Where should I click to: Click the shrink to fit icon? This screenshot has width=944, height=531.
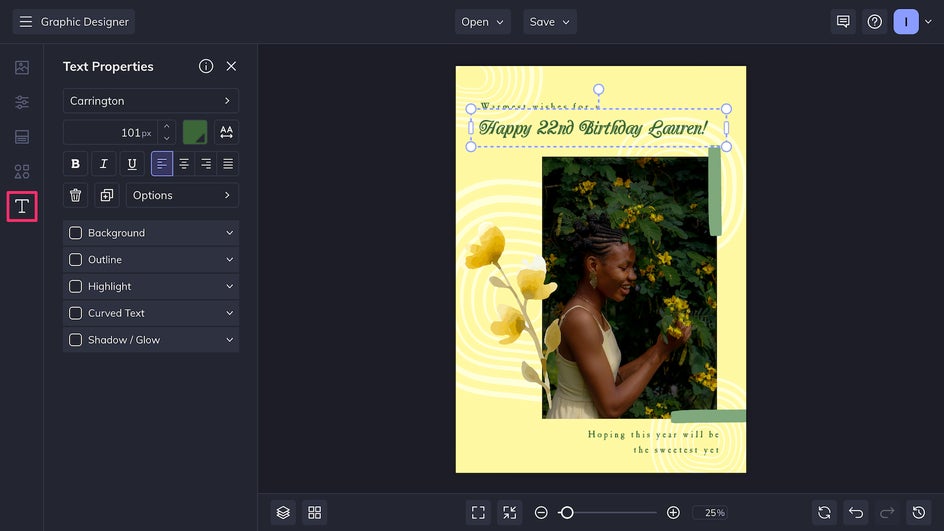[x=509, y=512]
